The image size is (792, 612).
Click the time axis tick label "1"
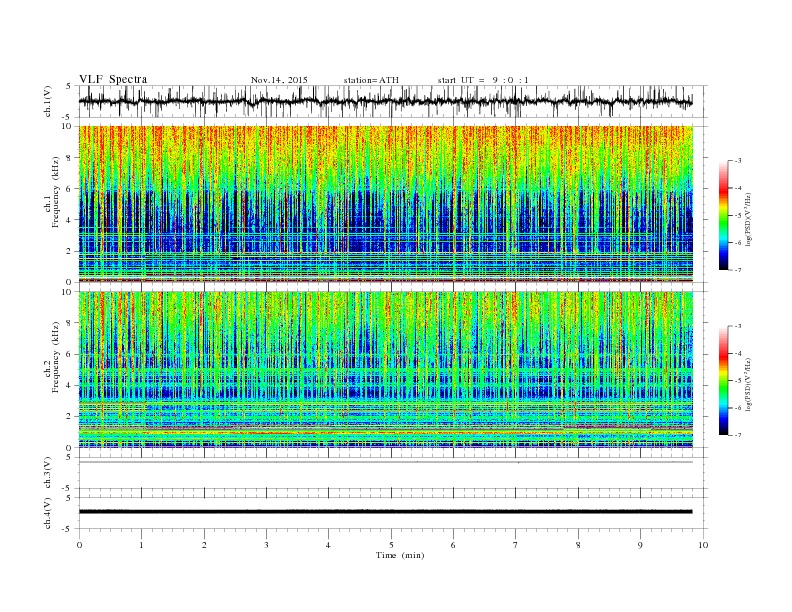(141, 545)
